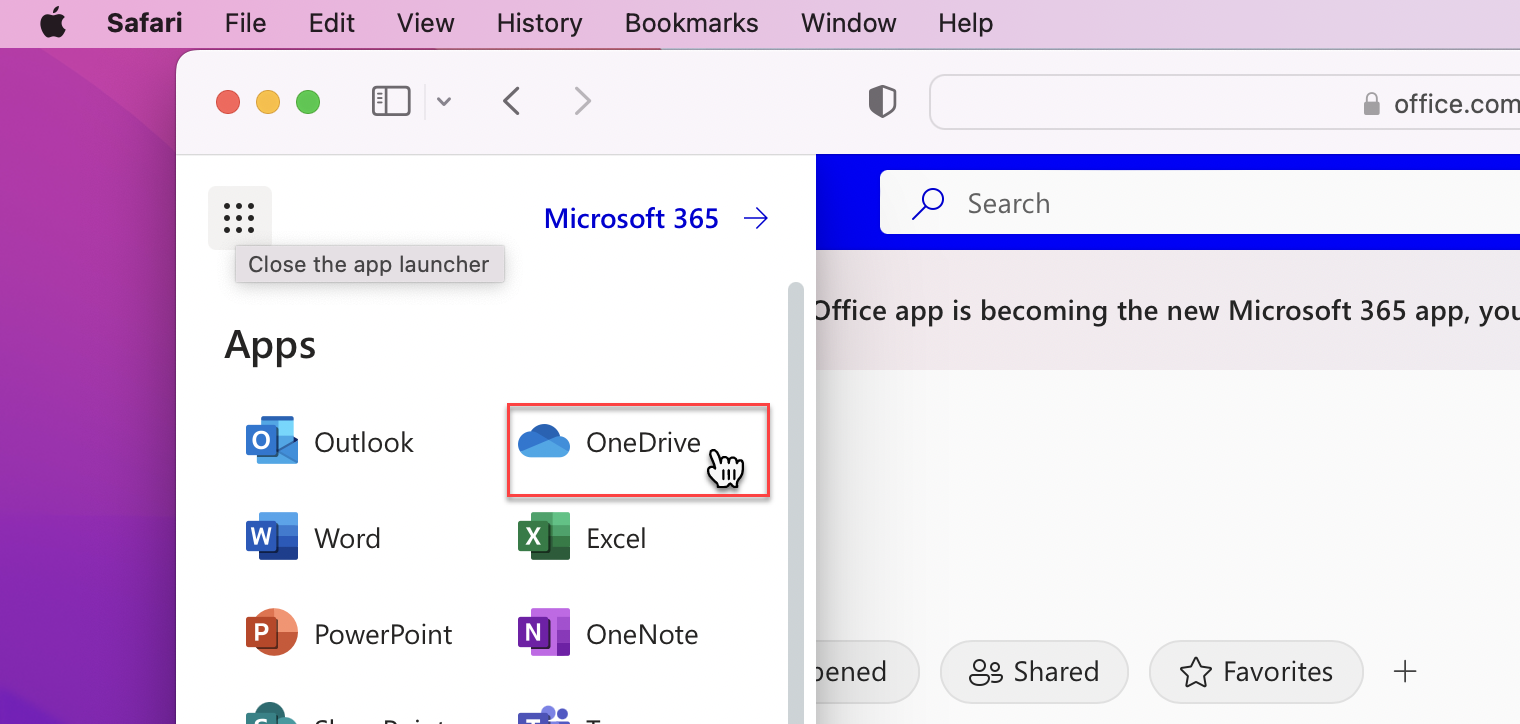1520x724 pixels.
Task: Close the app launcher waffle icon
Action: click(x=239, y=218)
